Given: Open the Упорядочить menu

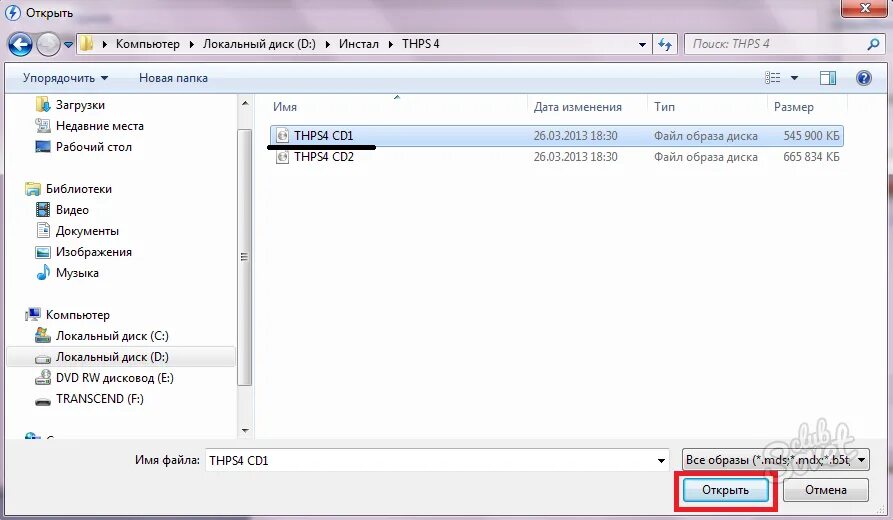Looking at the screenshot, I should [x=65, y=78].
